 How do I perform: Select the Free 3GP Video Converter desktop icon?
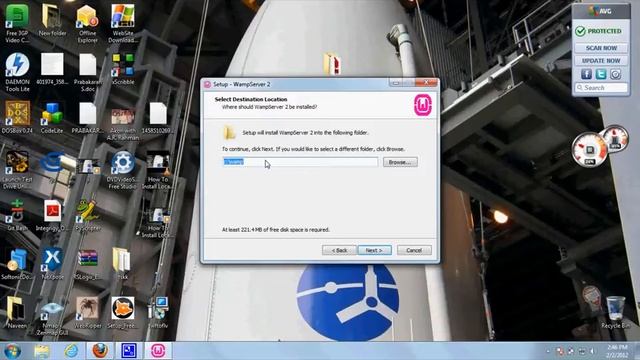(x=17, y=24)
